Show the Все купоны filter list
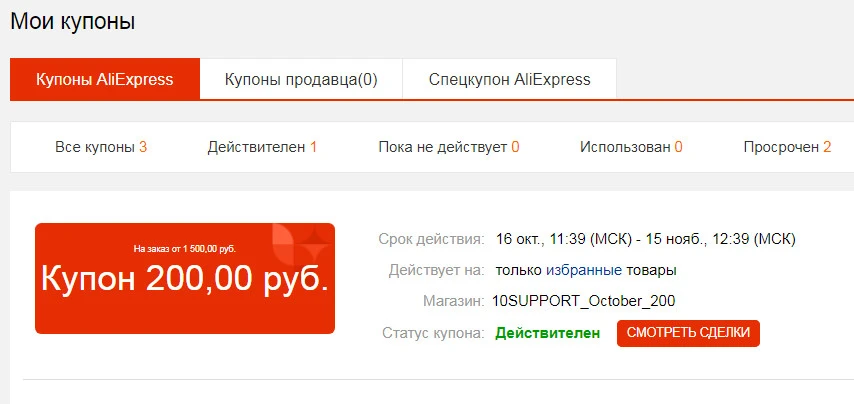 coord(101,147)
